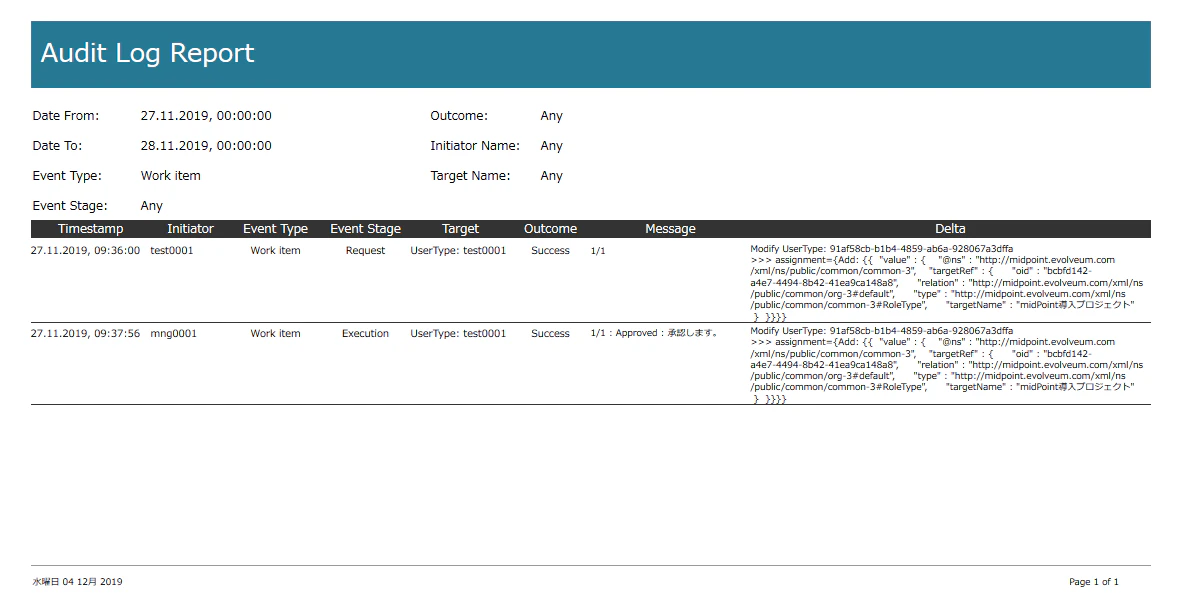The image size is (1197, 605).
Task: Select "Work item" in the Execution row
Action: pyautogui.click(x=276, y=333)
